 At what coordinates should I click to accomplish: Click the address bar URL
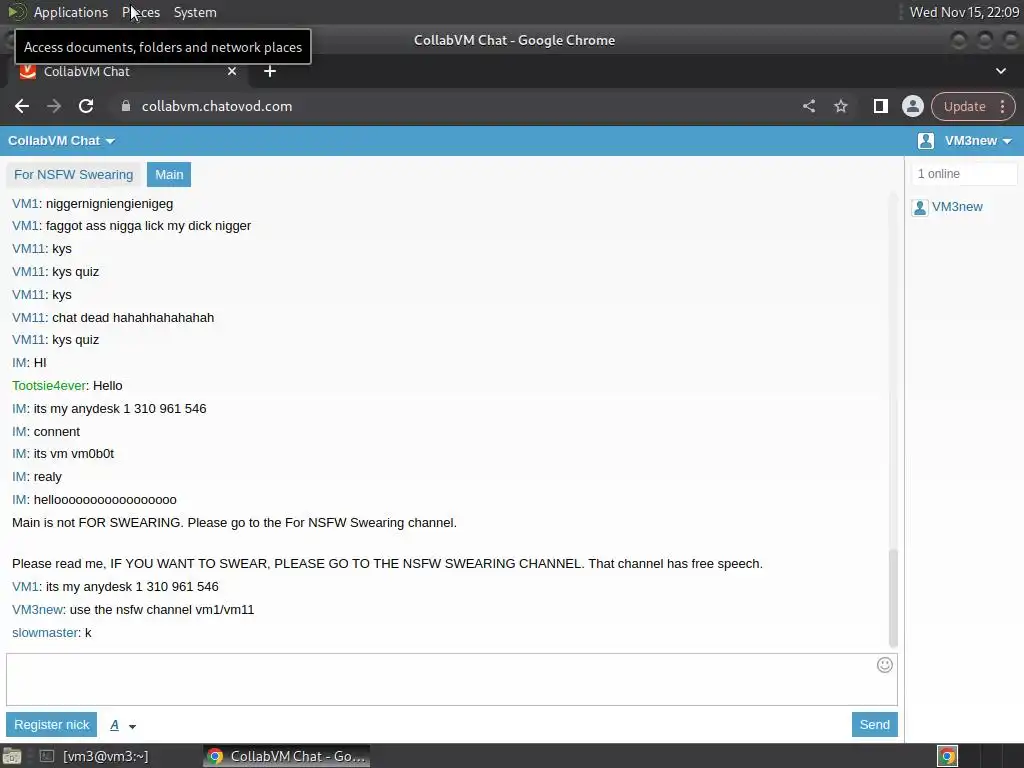coord(217,106)
